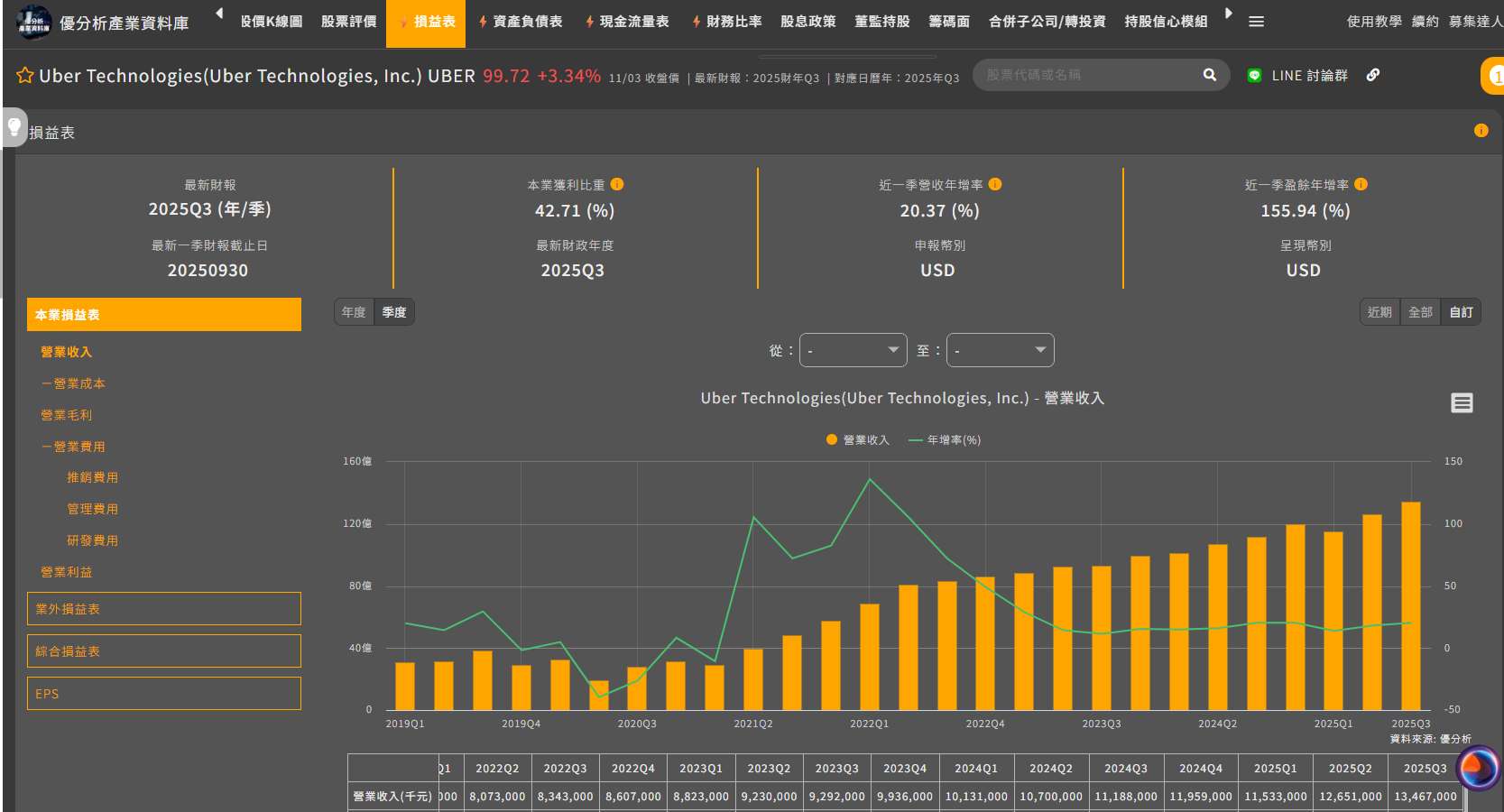
Task: Open the 至 end period dropdown
Action: [x=1000, y=350]
